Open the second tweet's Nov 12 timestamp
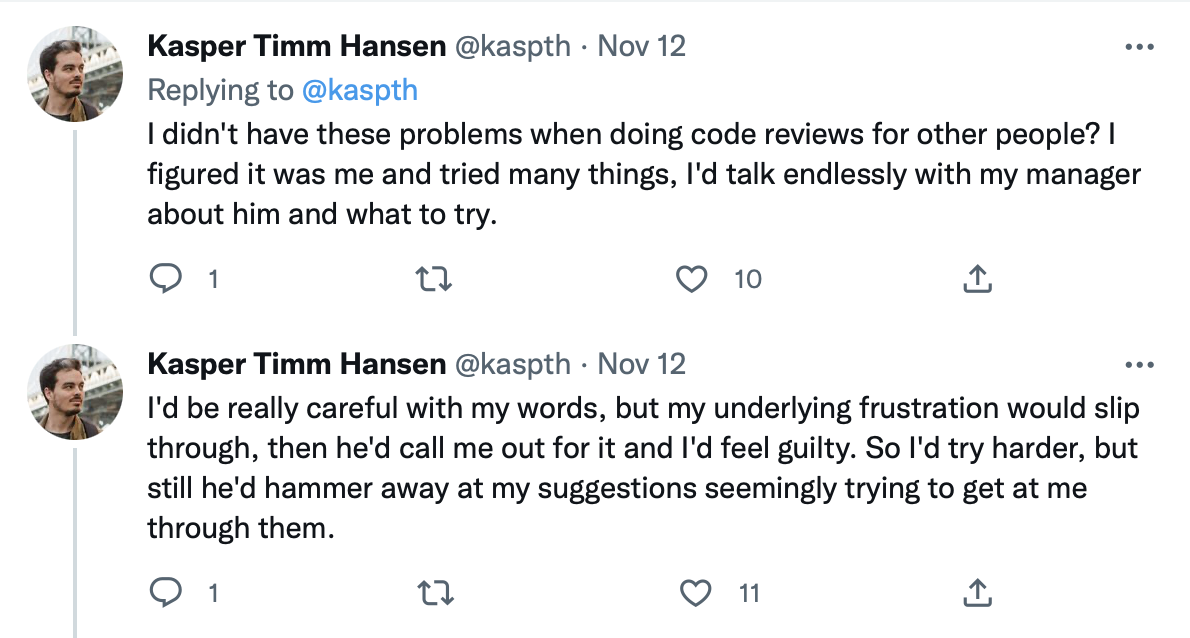 point(641,362)
